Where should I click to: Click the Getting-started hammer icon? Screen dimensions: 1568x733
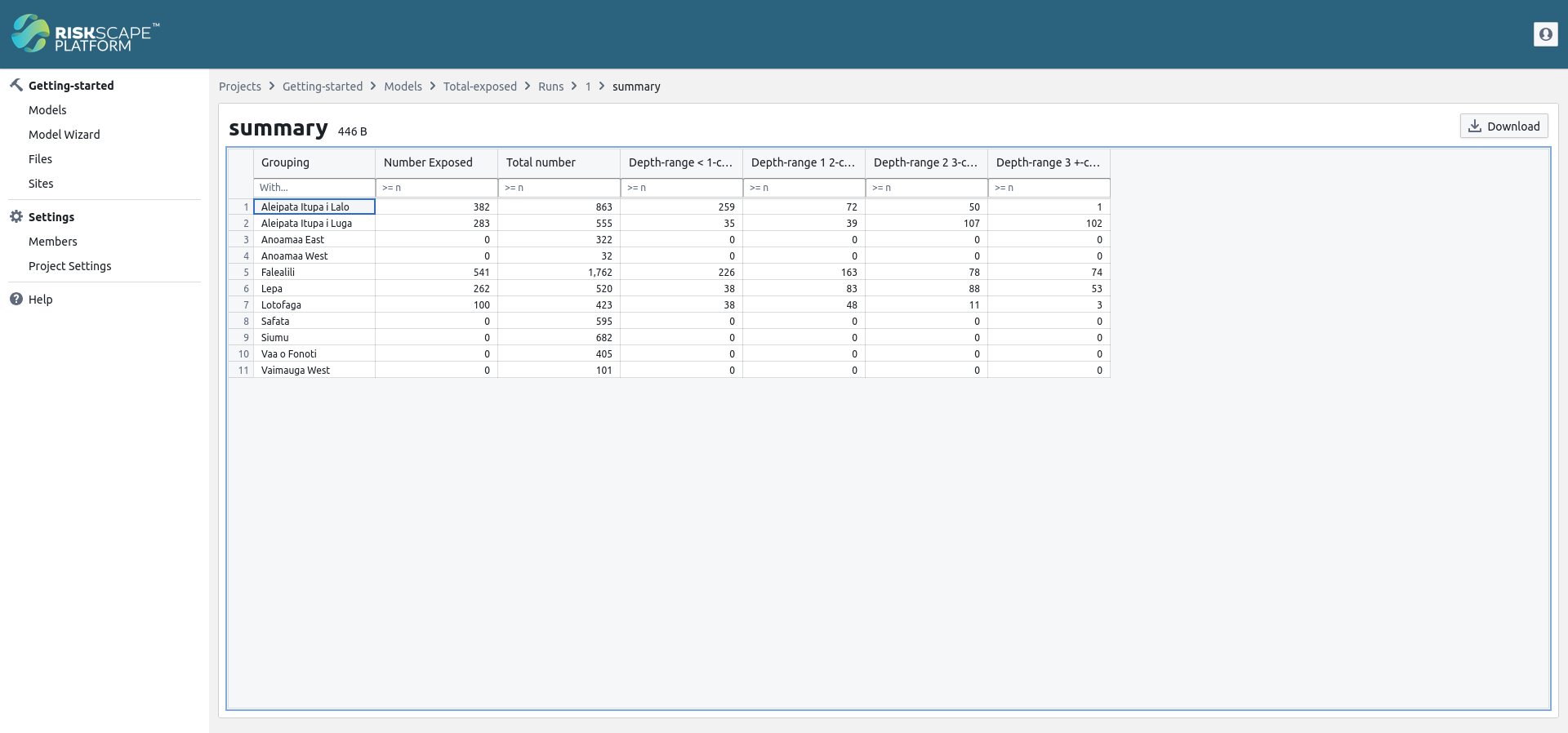(16, 85)
